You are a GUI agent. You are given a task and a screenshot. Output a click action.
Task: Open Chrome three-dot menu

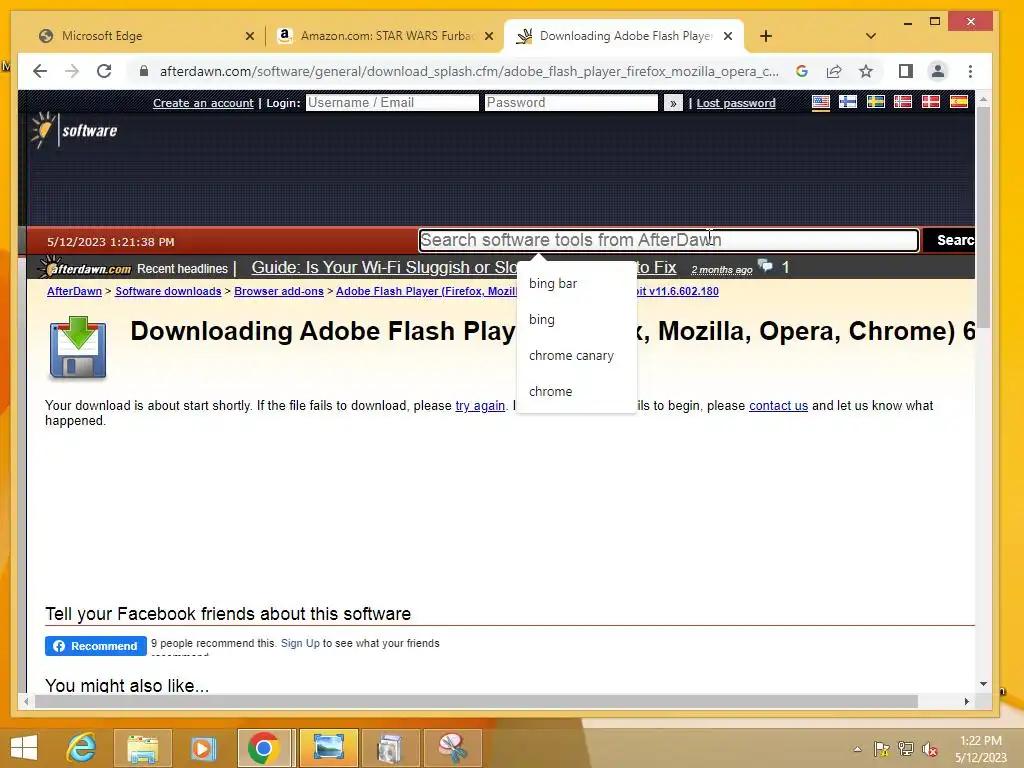(970, 71)
